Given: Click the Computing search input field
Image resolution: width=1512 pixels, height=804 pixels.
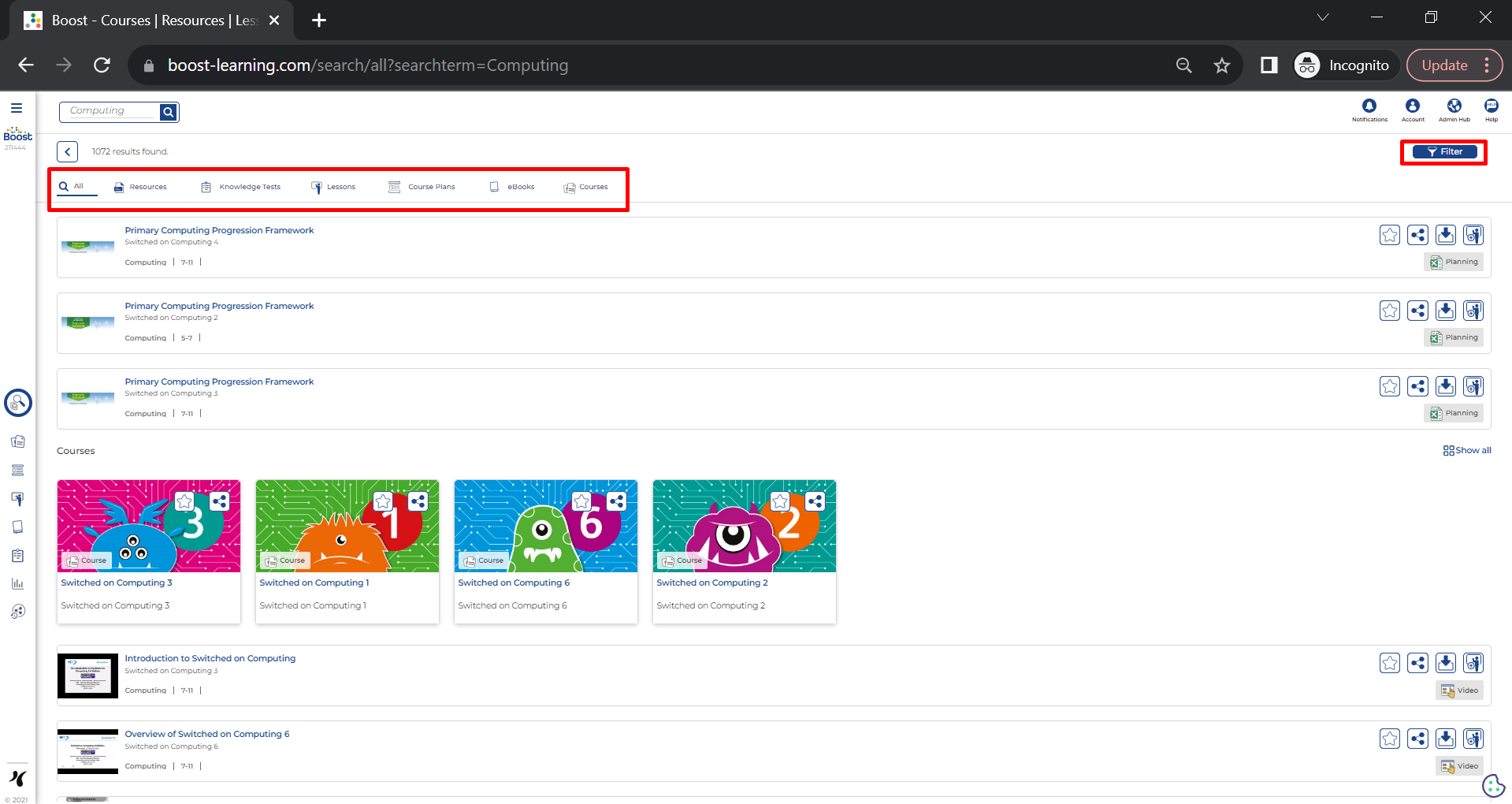Looking at the screenshot, I should click(109, 111).
